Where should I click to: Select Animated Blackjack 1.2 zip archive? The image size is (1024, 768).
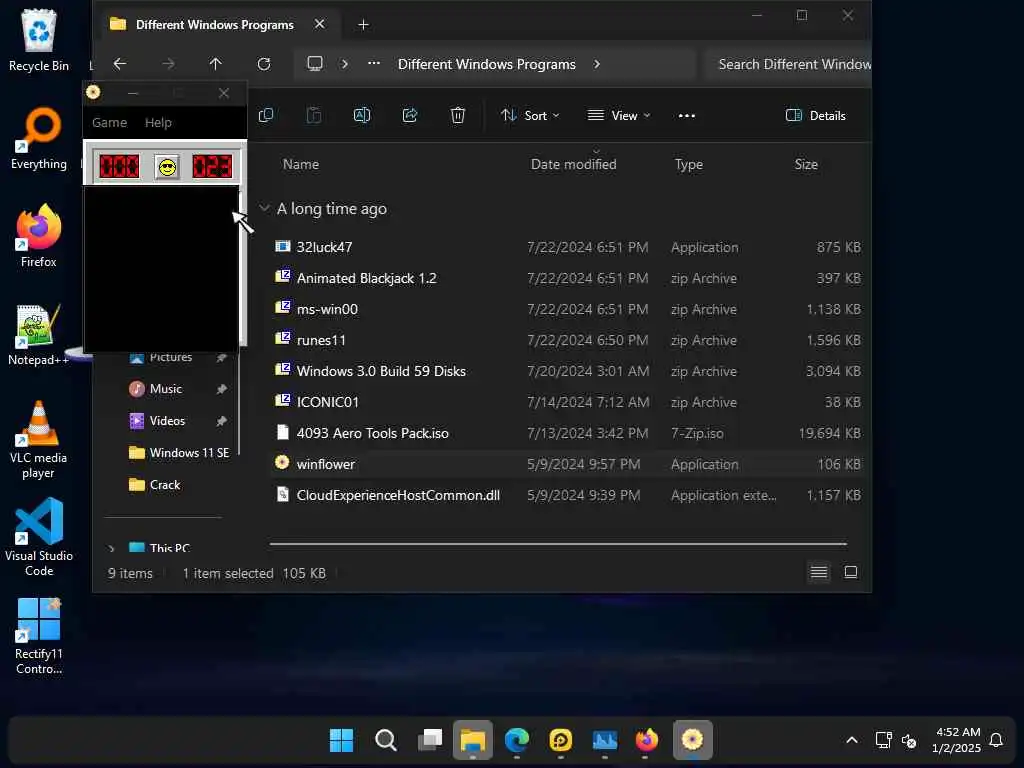[x=566, y=278]
